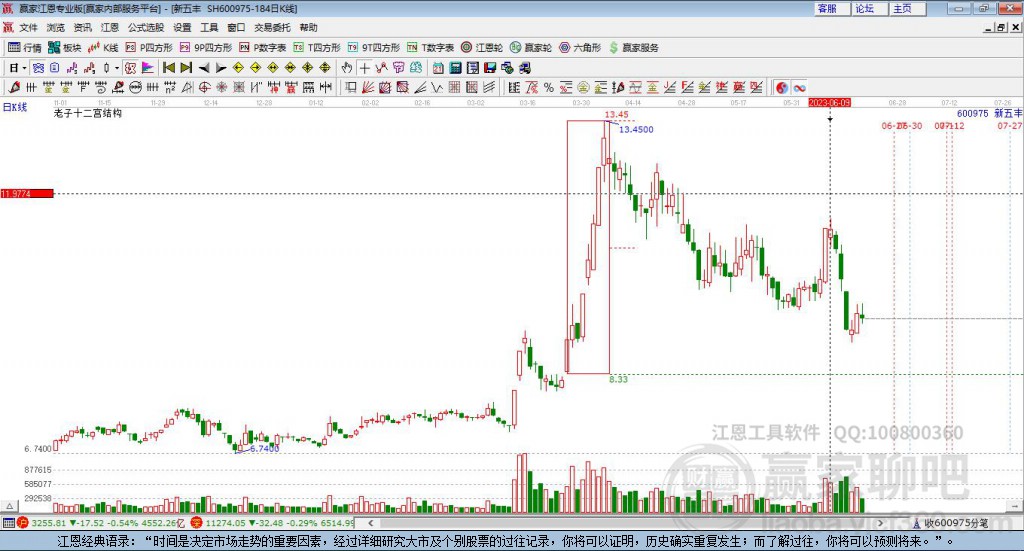Select the hand pan tool
Viewport: 1024px width, 551px height.
(347, 68)
